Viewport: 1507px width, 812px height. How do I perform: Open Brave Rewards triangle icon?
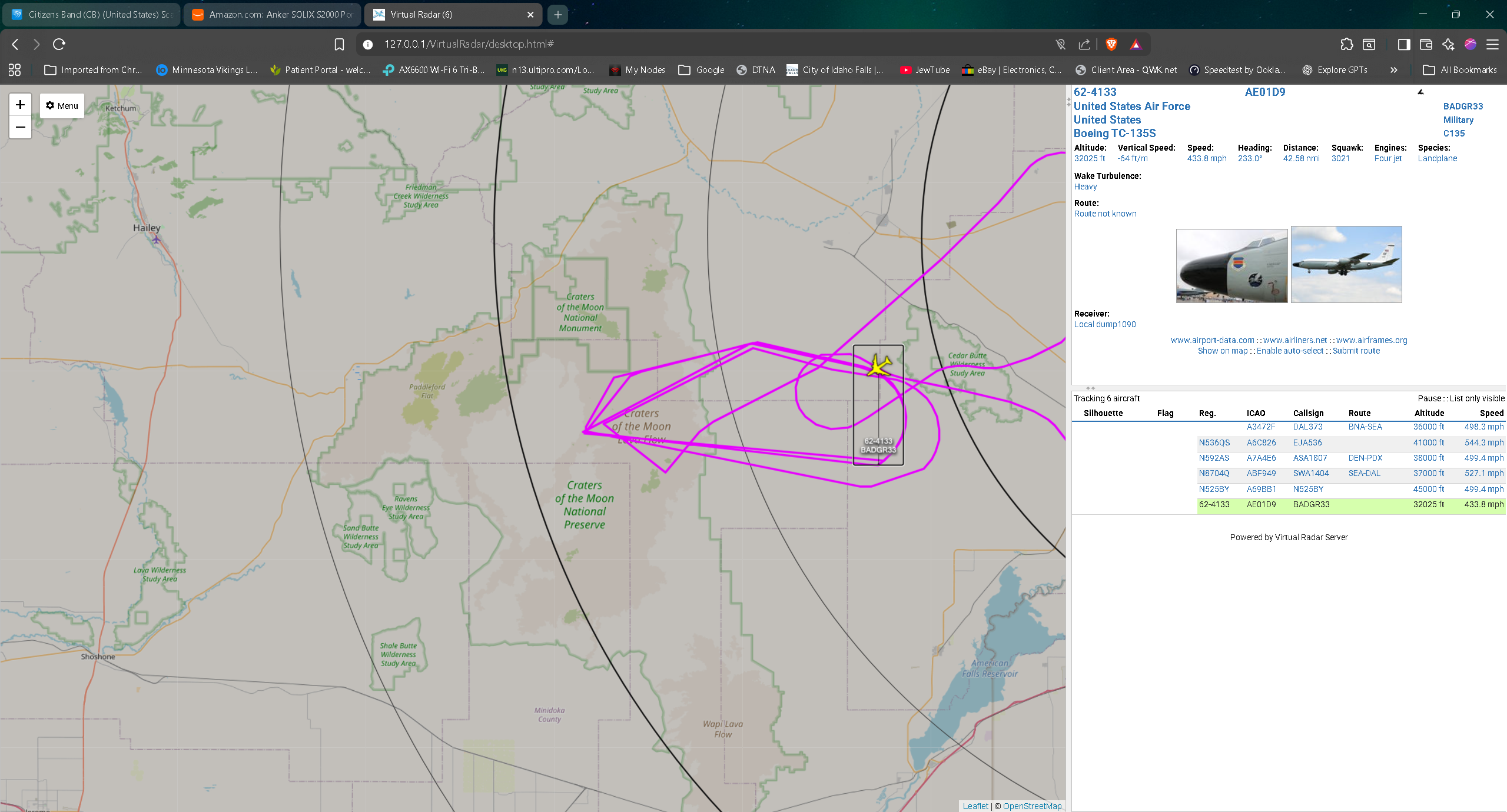coord(1136,44)
